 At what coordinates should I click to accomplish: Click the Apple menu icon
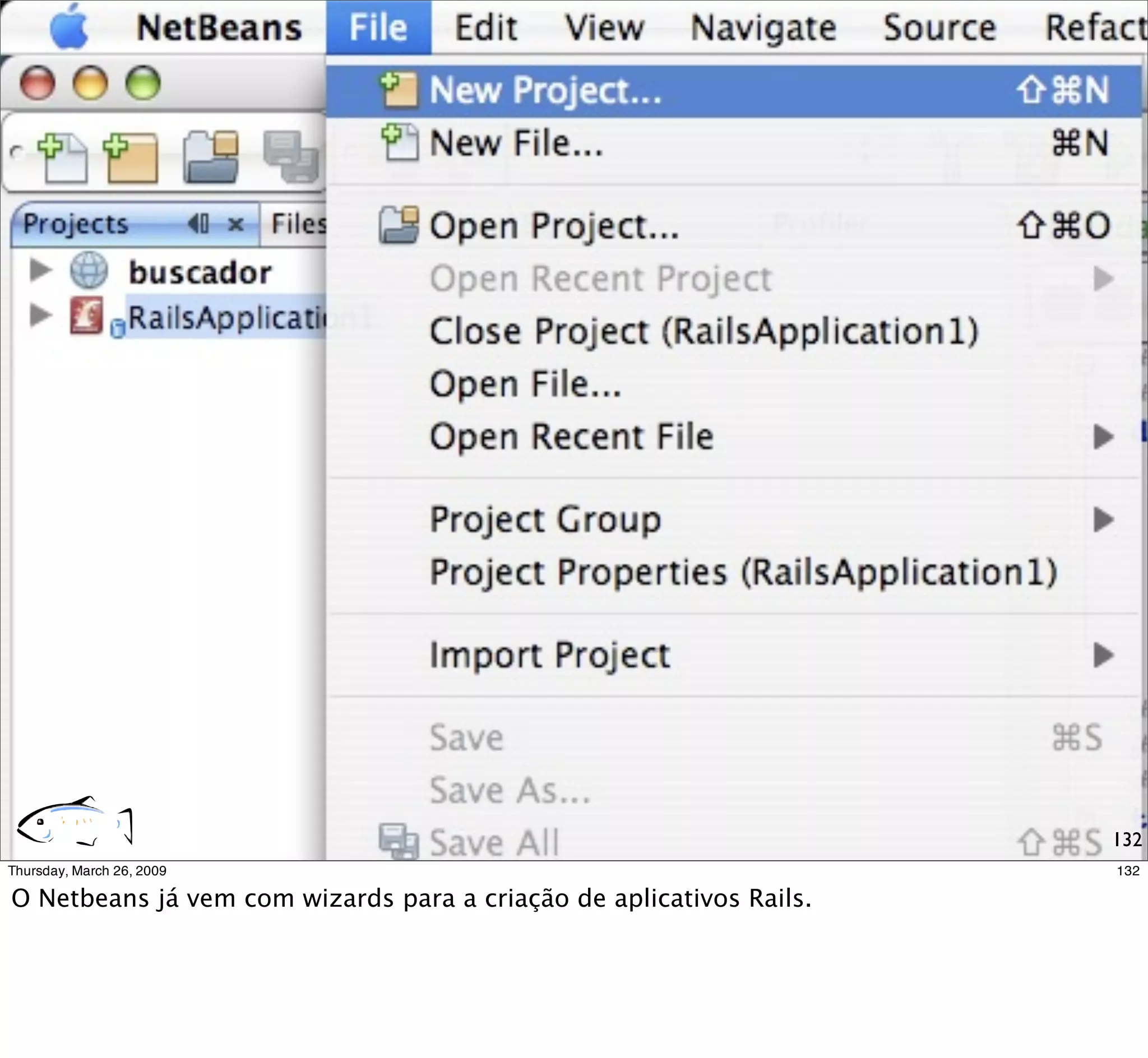click(69, 27)
